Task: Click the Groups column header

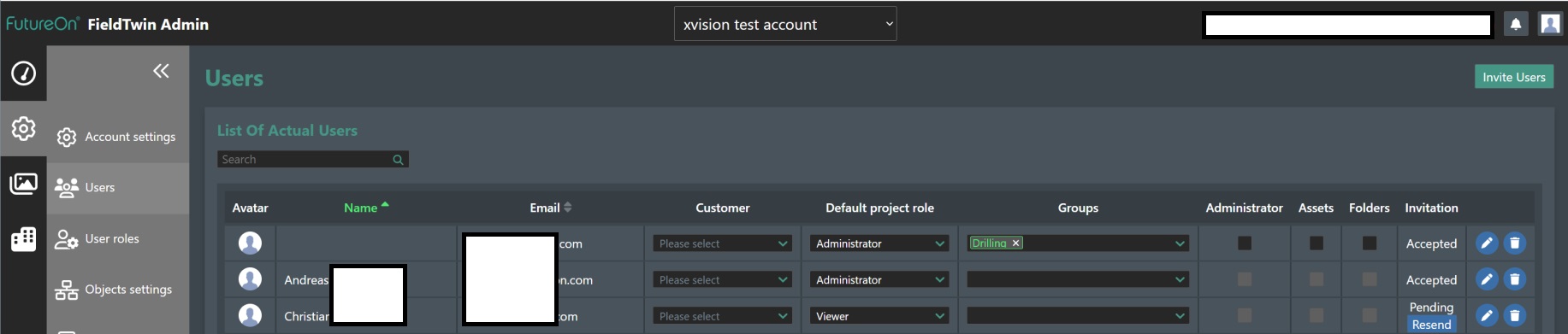Action: (x=1078, y=208)
